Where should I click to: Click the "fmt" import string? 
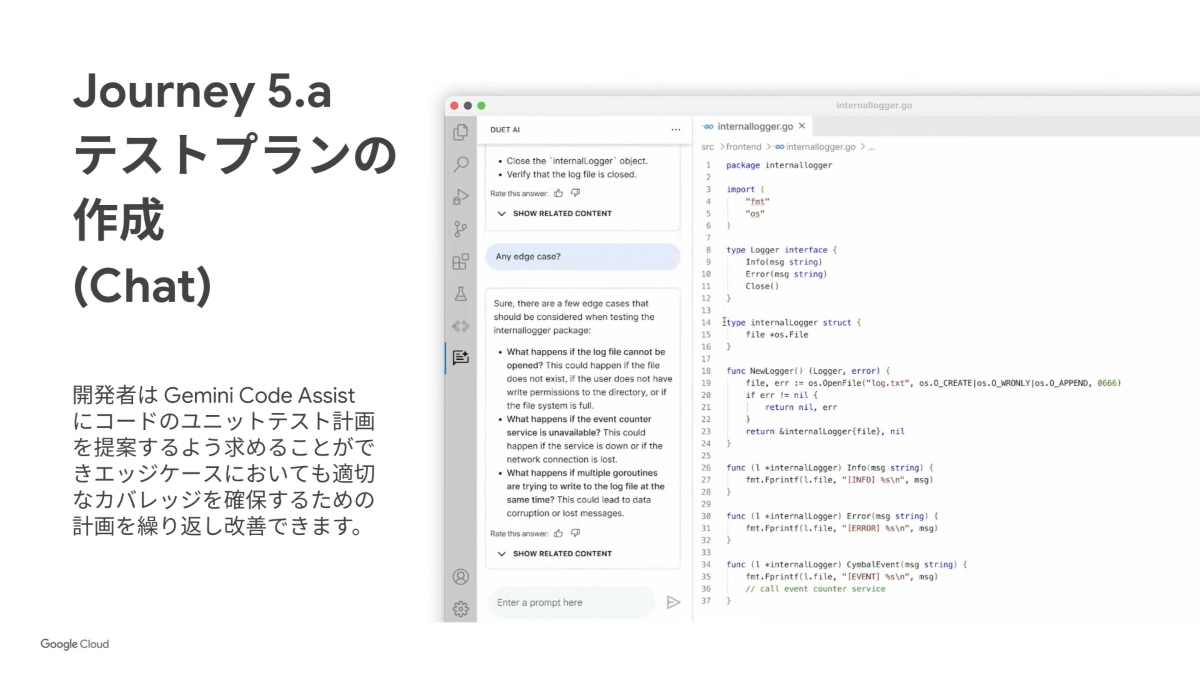[757, 201]
